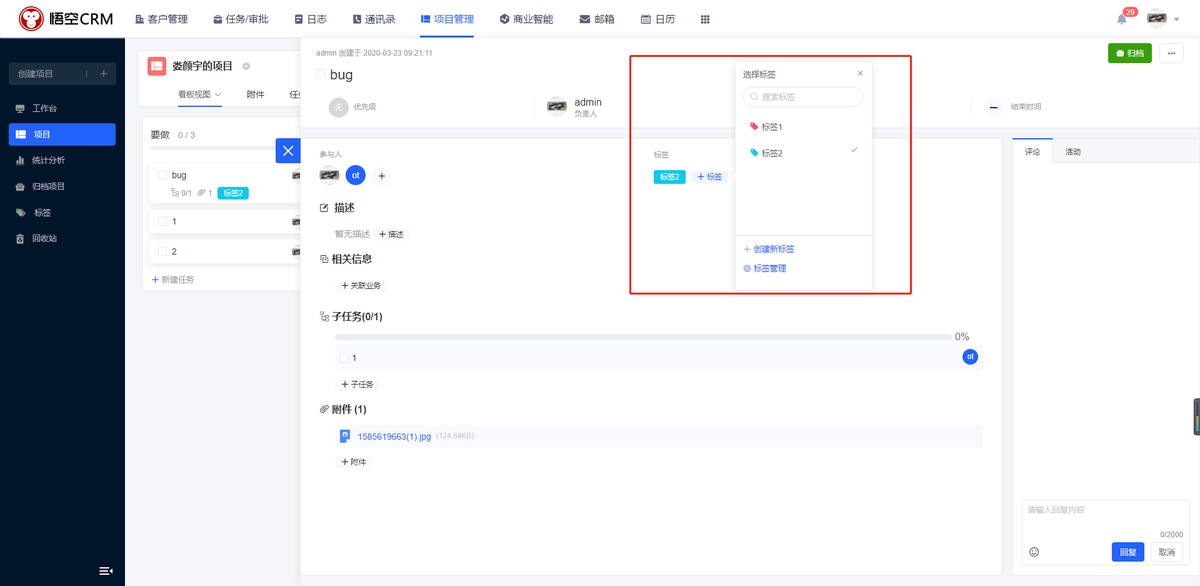Click the 标签 tag icon in sidebar

[x=22, y=212]
